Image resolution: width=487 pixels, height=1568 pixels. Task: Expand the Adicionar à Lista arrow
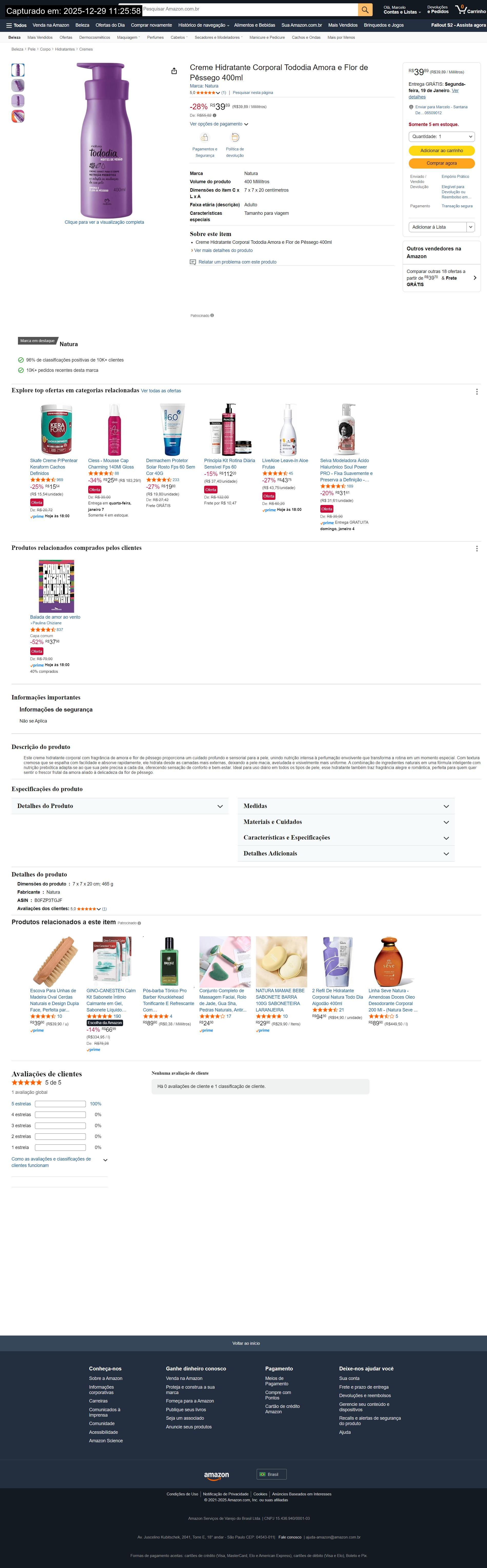471,227
